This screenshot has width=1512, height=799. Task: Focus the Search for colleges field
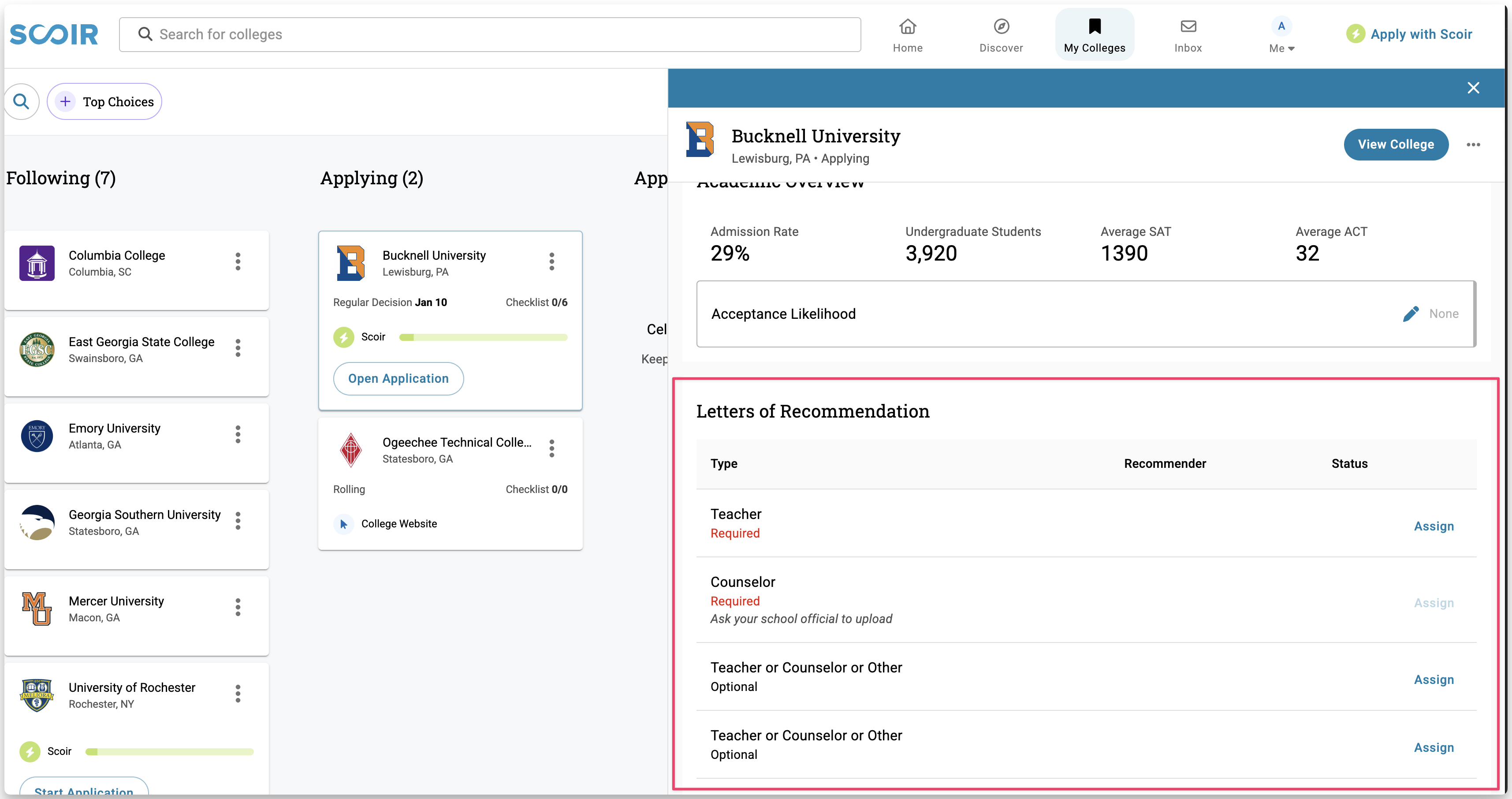point(490,35)
